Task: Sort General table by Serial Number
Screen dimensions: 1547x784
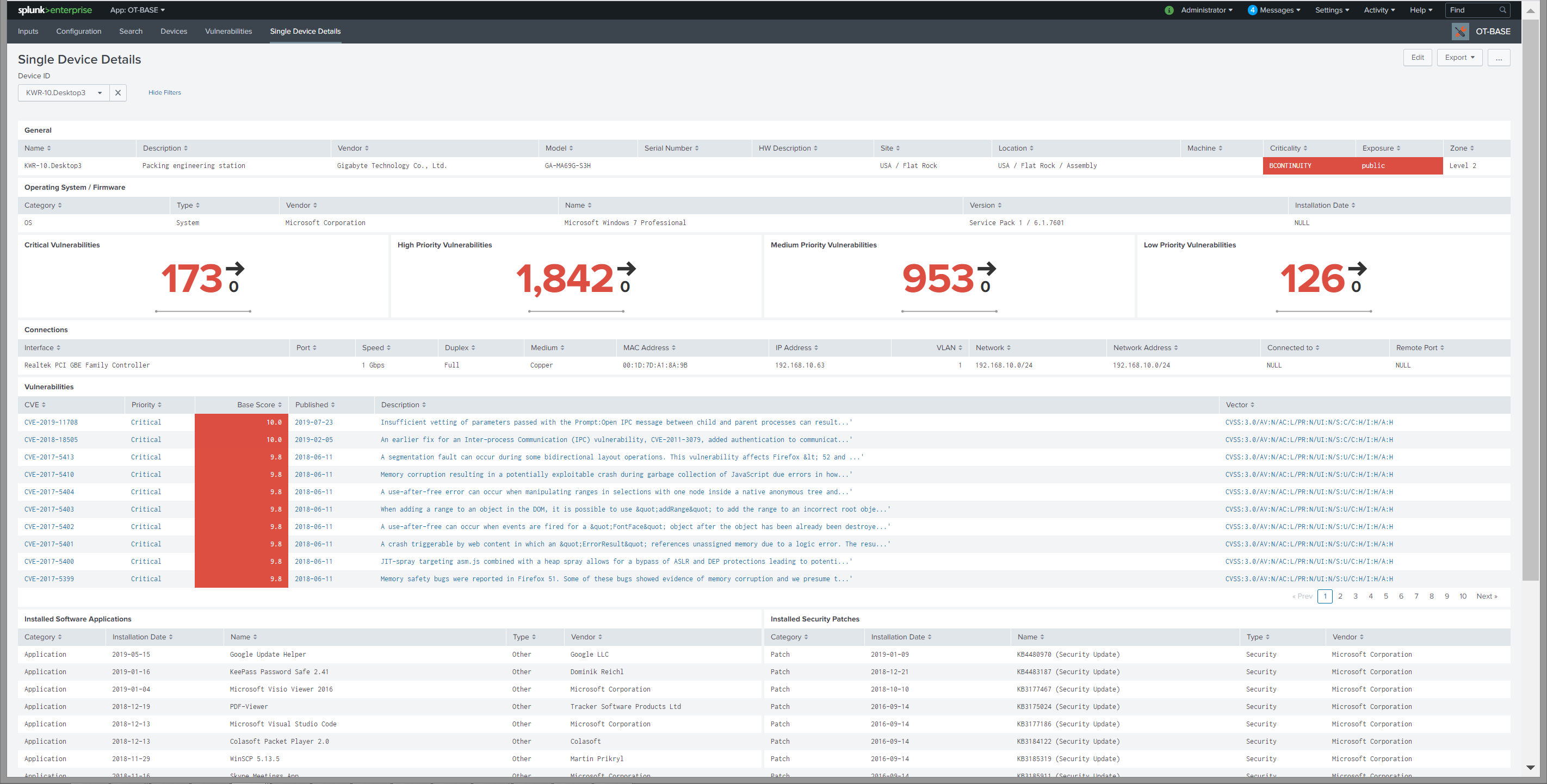Action: click(x=671, y=148)
